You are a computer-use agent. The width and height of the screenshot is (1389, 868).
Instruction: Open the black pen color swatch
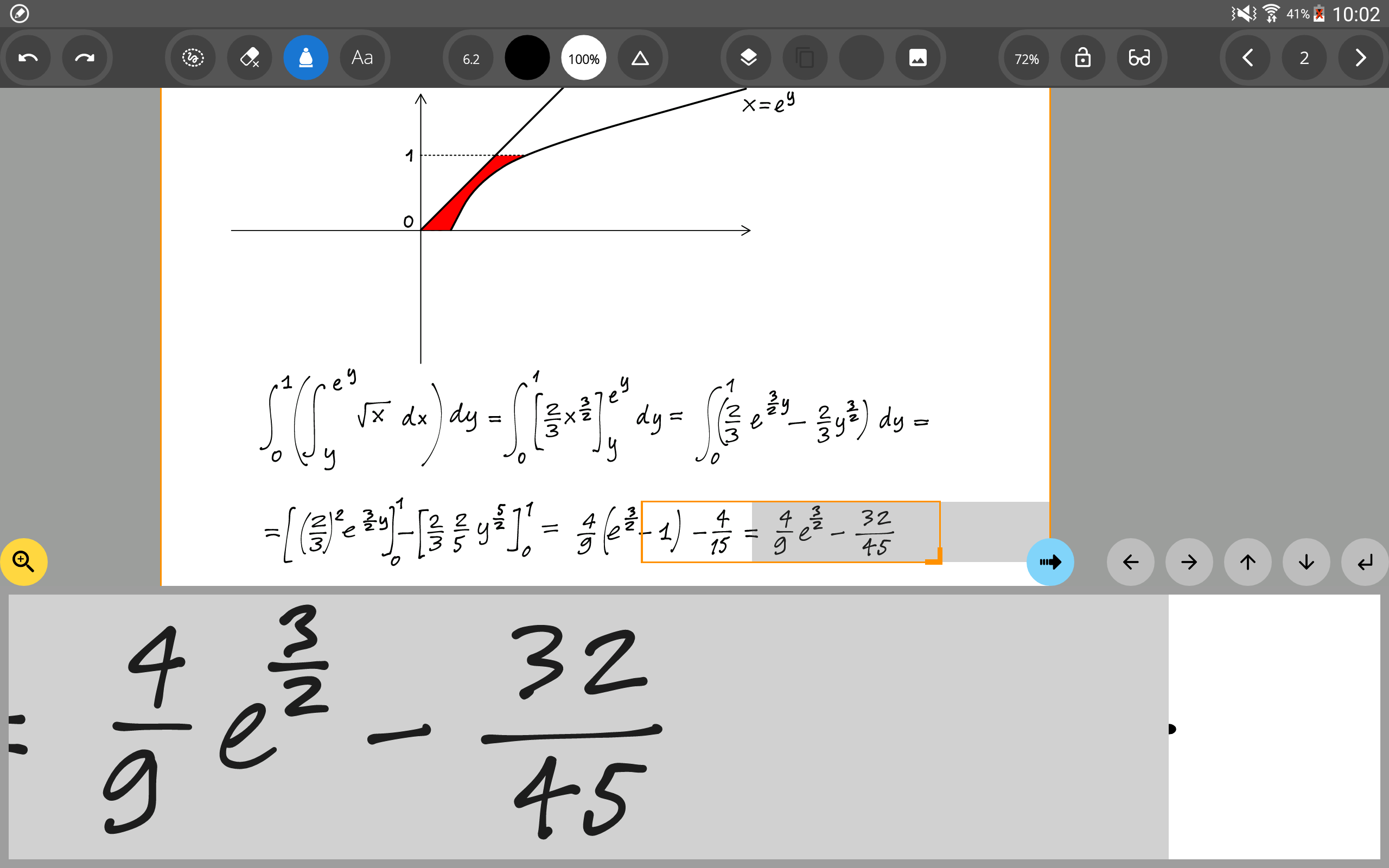click(x=527, y=58)
